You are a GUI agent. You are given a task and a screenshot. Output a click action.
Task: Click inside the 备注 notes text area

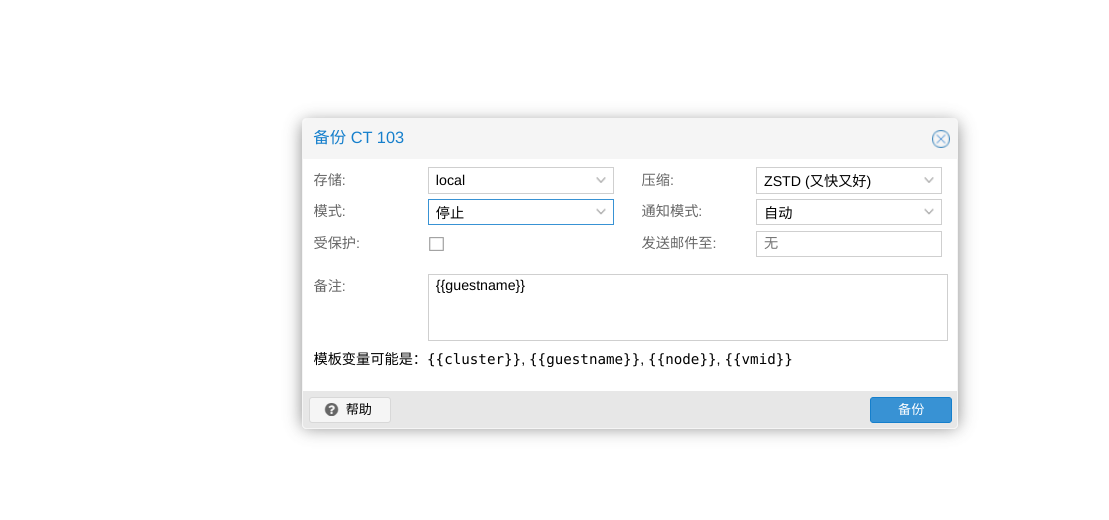(687, 308)
